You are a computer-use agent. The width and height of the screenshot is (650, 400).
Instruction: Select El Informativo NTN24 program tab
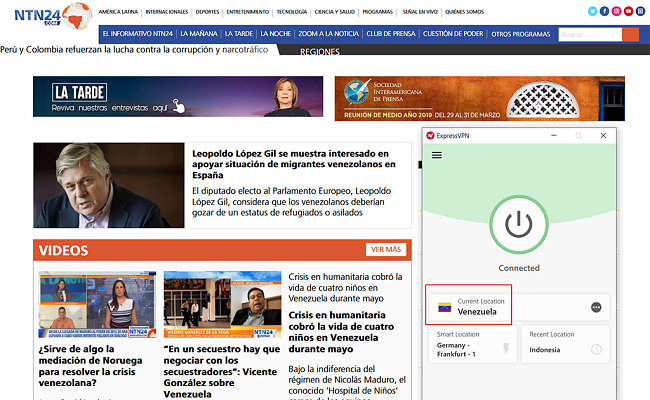(x=138, y=34)
